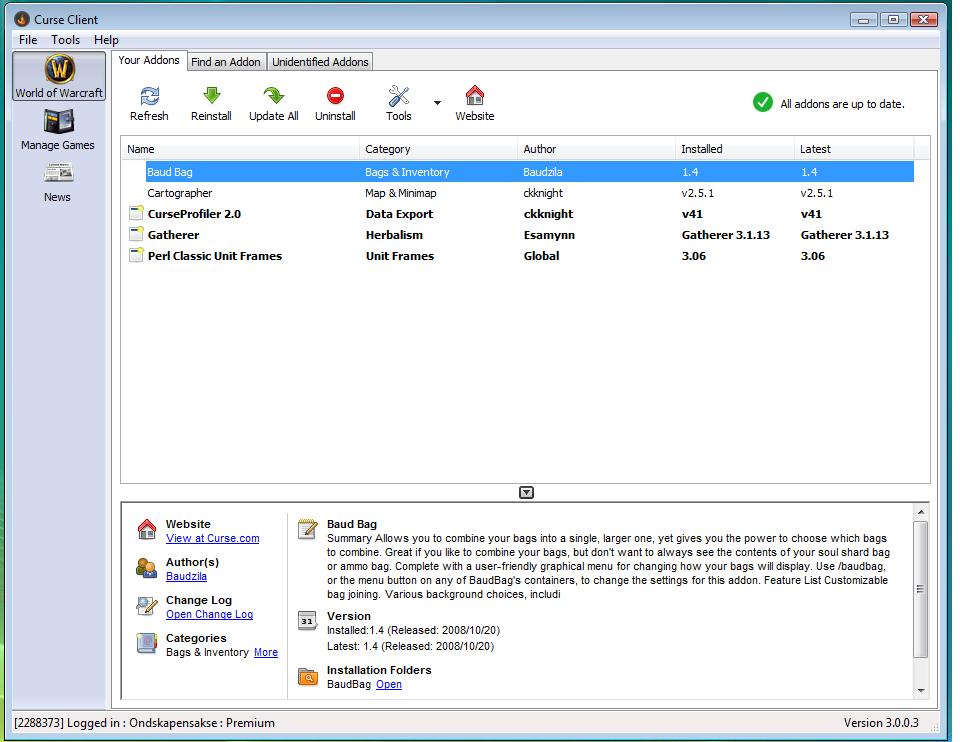Click the Change Log pencil icon
This screenshot has width=960, height=742.
point(147,606)
